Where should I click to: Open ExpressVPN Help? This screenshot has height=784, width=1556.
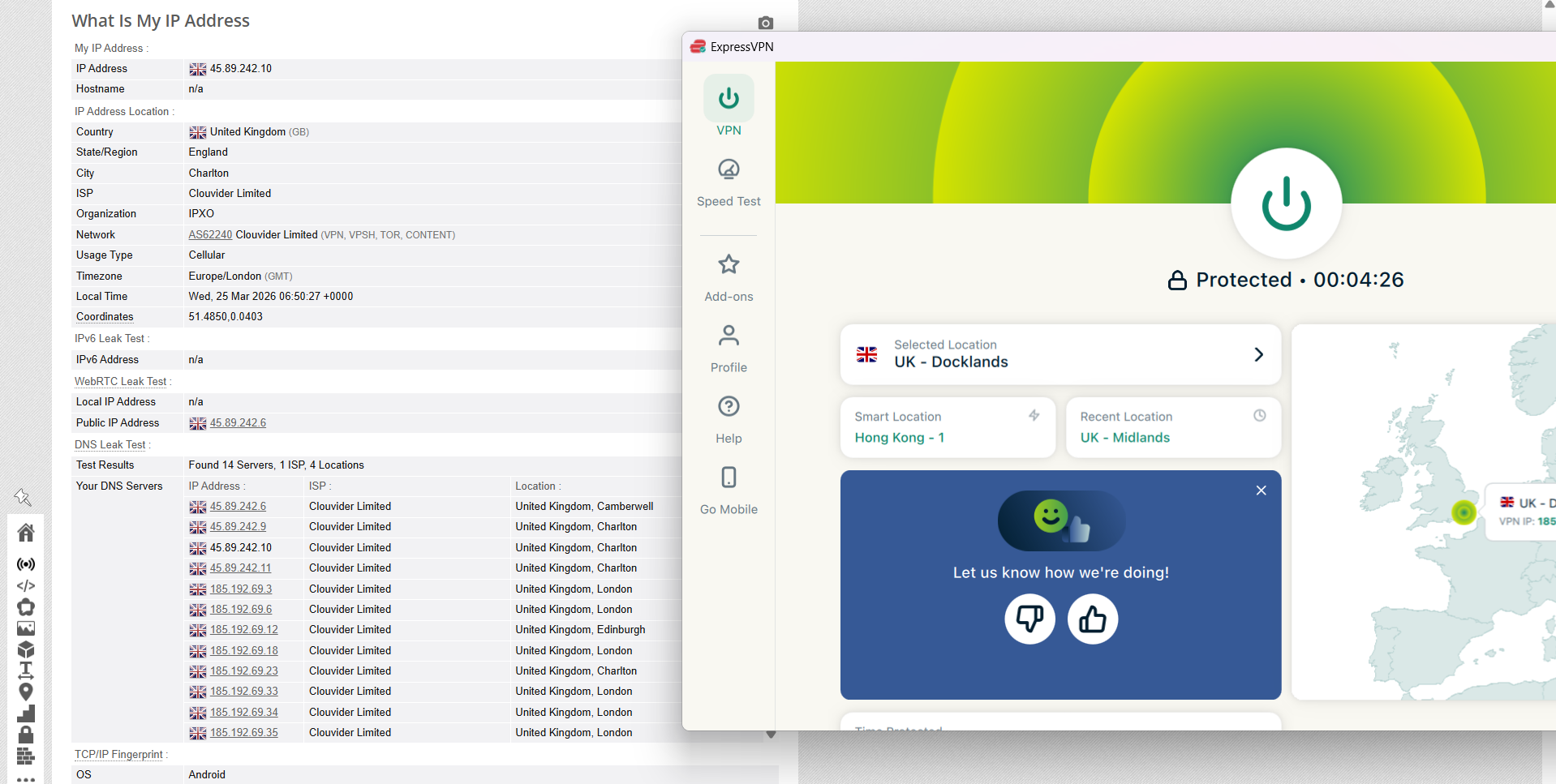(728, 418)
